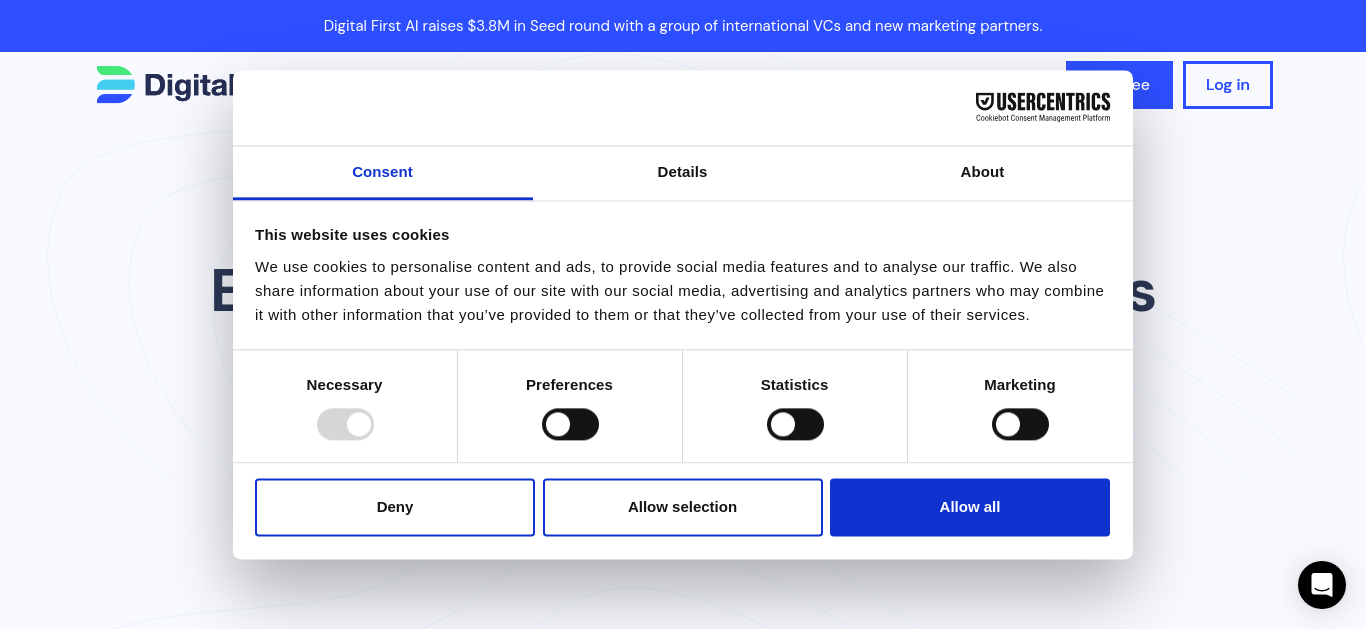Open the Intercom chat bubble icon

point(1322,585)
